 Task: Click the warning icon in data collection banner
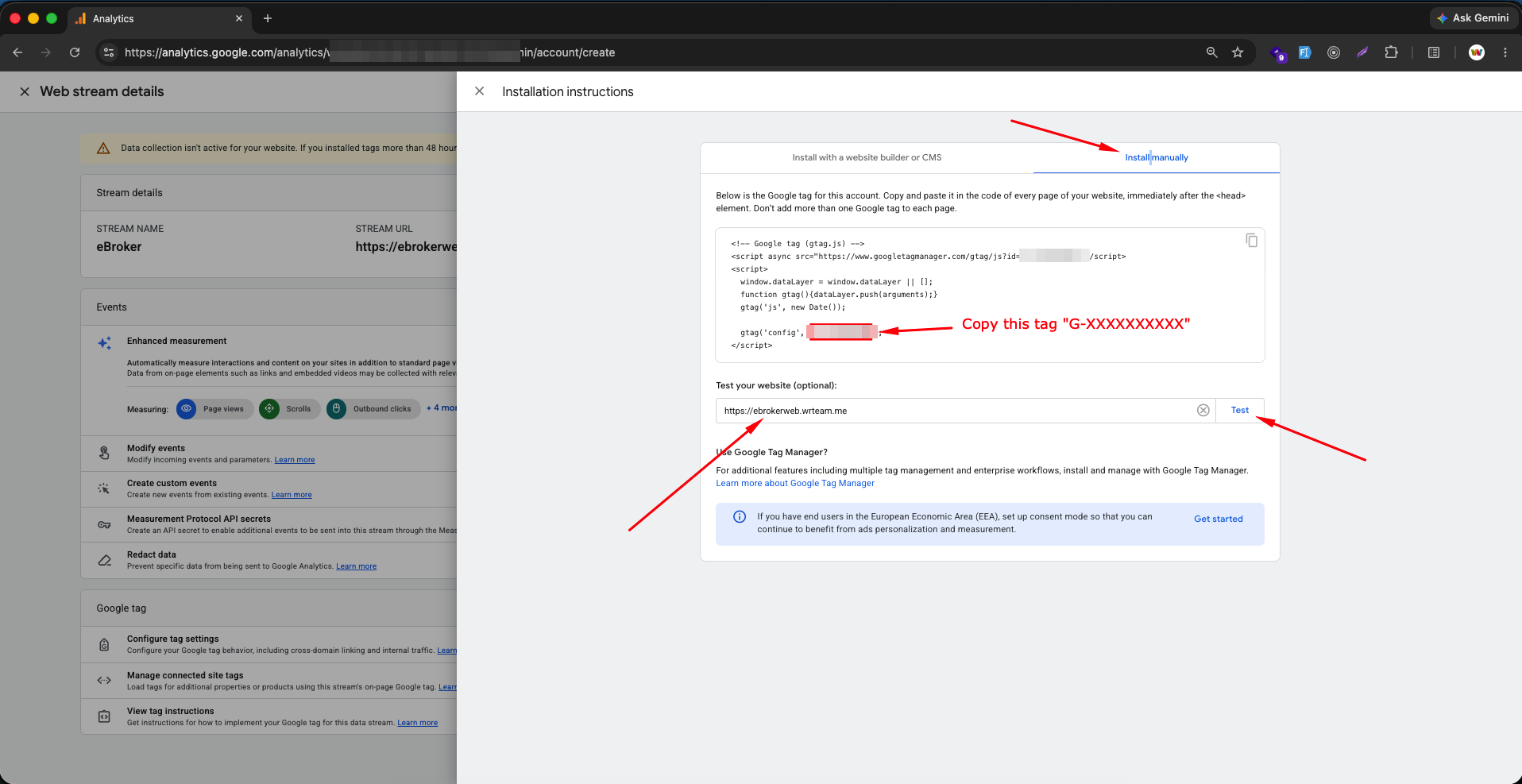pyautogui.click(x=103, y=149)
